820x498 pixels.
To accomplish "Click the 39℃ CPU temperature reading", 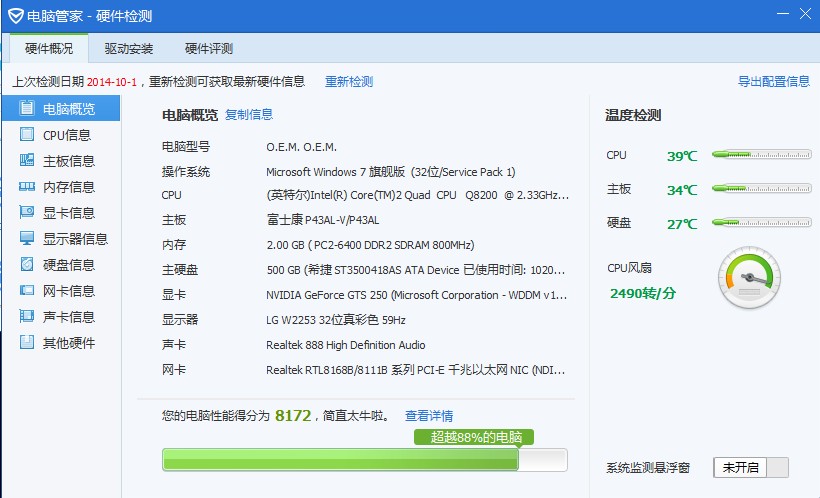I will (682, 156).
